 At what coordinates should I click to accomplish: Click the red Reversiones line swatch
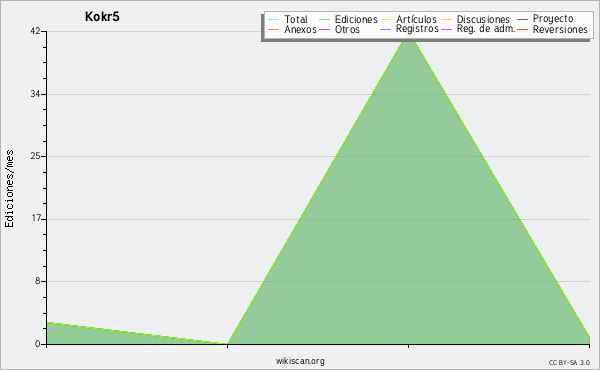[x=522, y=29]
